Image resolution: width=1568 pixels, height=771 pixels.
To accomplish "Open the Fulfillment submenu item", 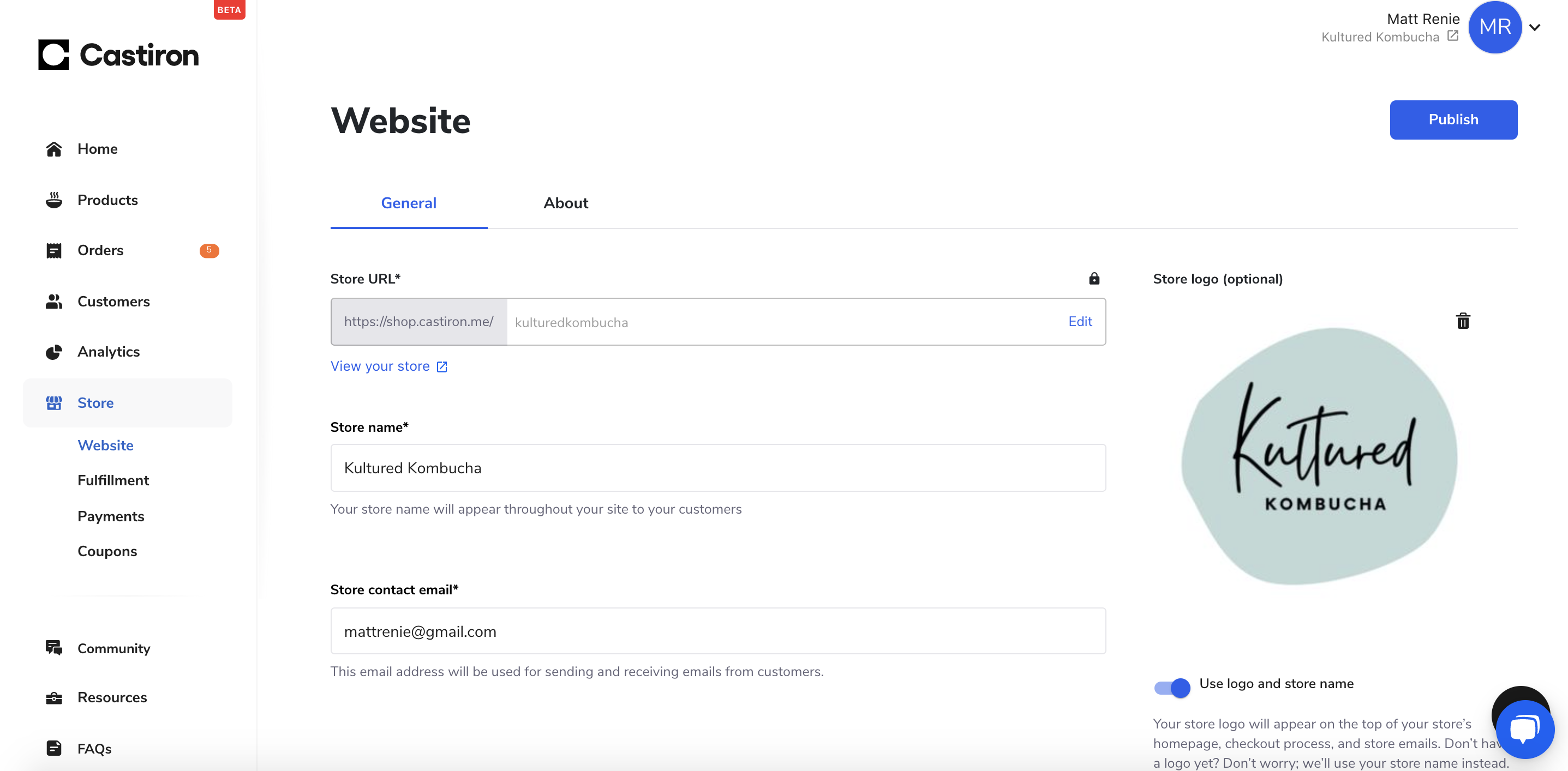I will point(112,480).
